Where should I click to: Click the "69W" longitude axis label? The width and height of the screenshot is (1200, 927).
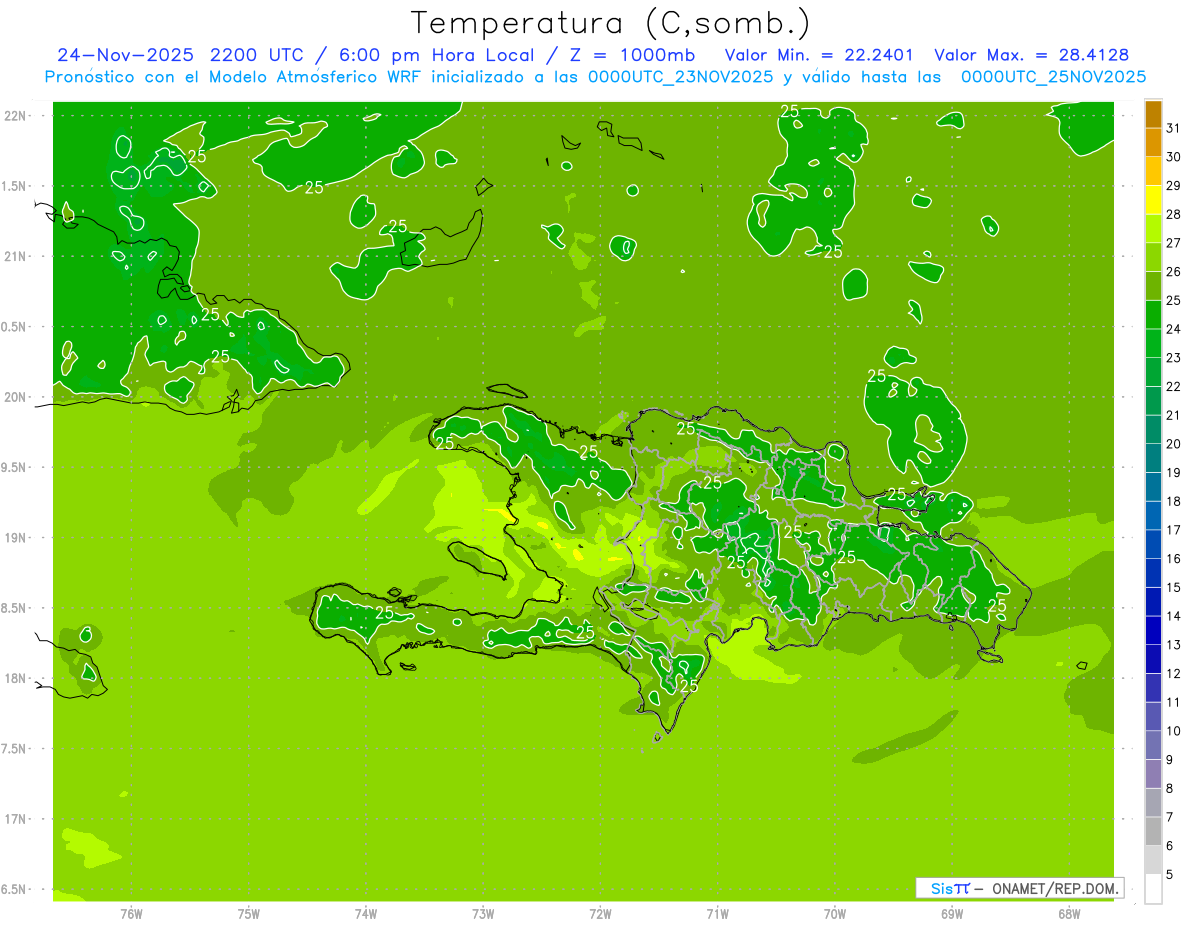(952, 914)
